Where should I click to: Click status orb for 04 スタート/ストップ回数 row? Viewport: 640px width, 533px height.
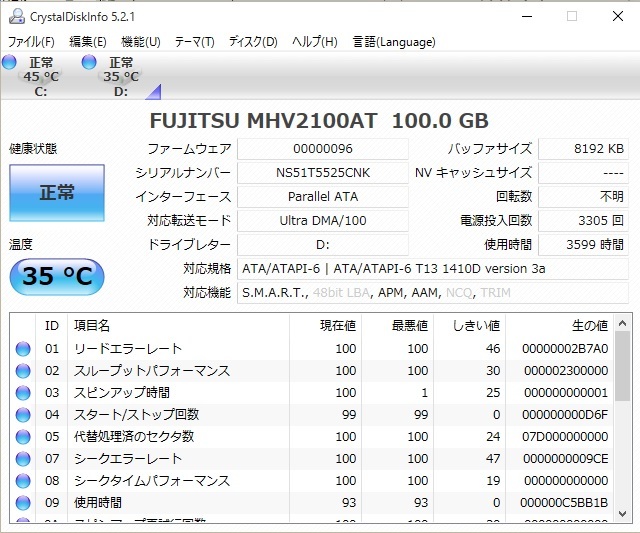pos(23,415)
